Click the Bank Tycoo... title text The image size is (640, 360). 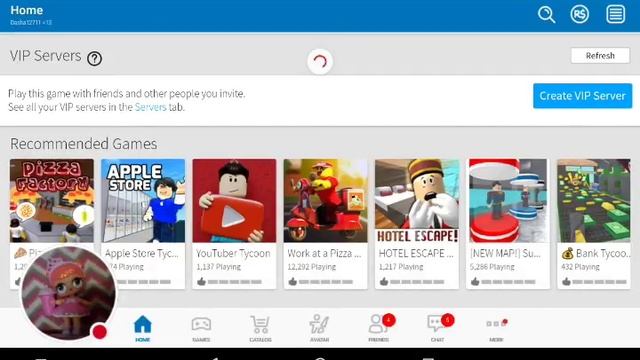[x=603, y=253]
